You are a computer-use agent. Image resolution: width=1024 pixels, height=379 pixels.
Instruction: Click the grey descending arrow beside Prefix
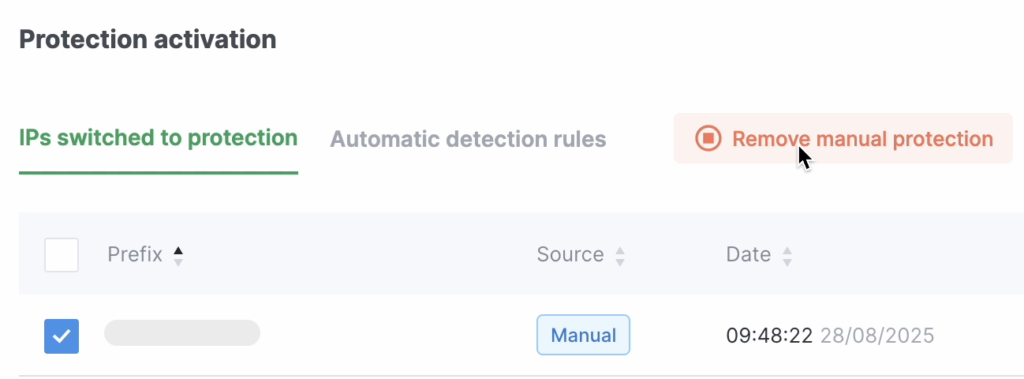coord(178,261)
